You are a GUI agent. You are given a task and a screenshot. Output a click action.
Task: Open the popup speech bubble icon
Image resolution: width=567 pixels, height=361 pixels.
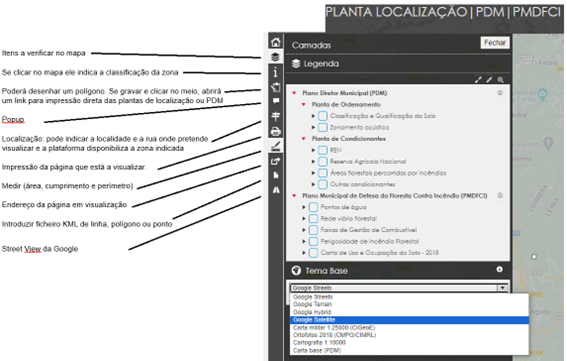click(276, 101)
